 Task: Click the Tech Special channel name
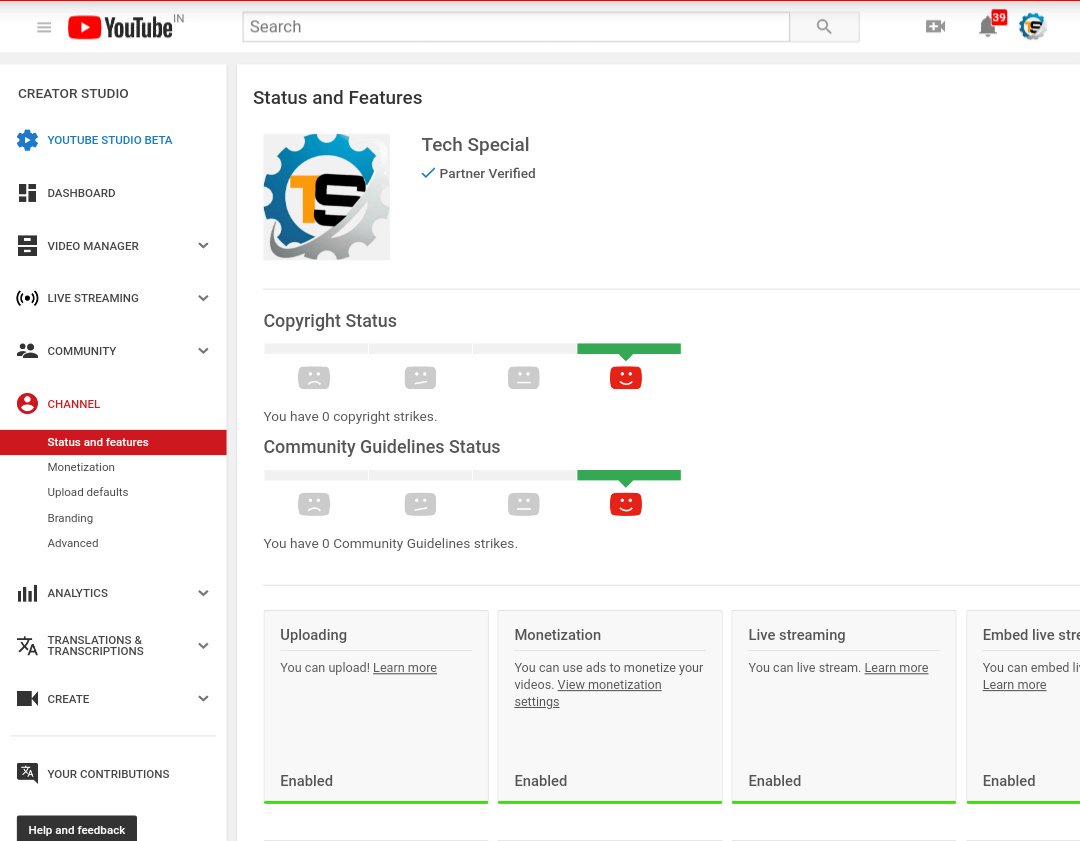tap(475, 145)
